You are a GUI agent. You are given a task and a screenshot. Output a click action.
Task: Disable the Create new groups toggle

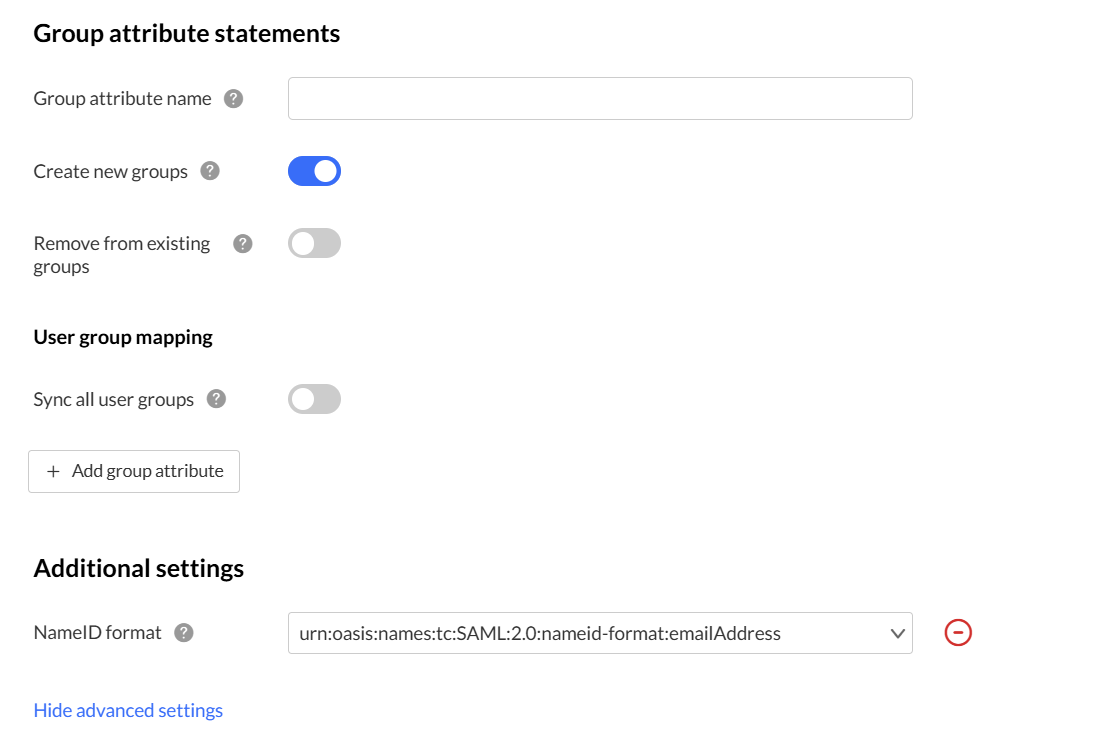click(x=314, y=171)
